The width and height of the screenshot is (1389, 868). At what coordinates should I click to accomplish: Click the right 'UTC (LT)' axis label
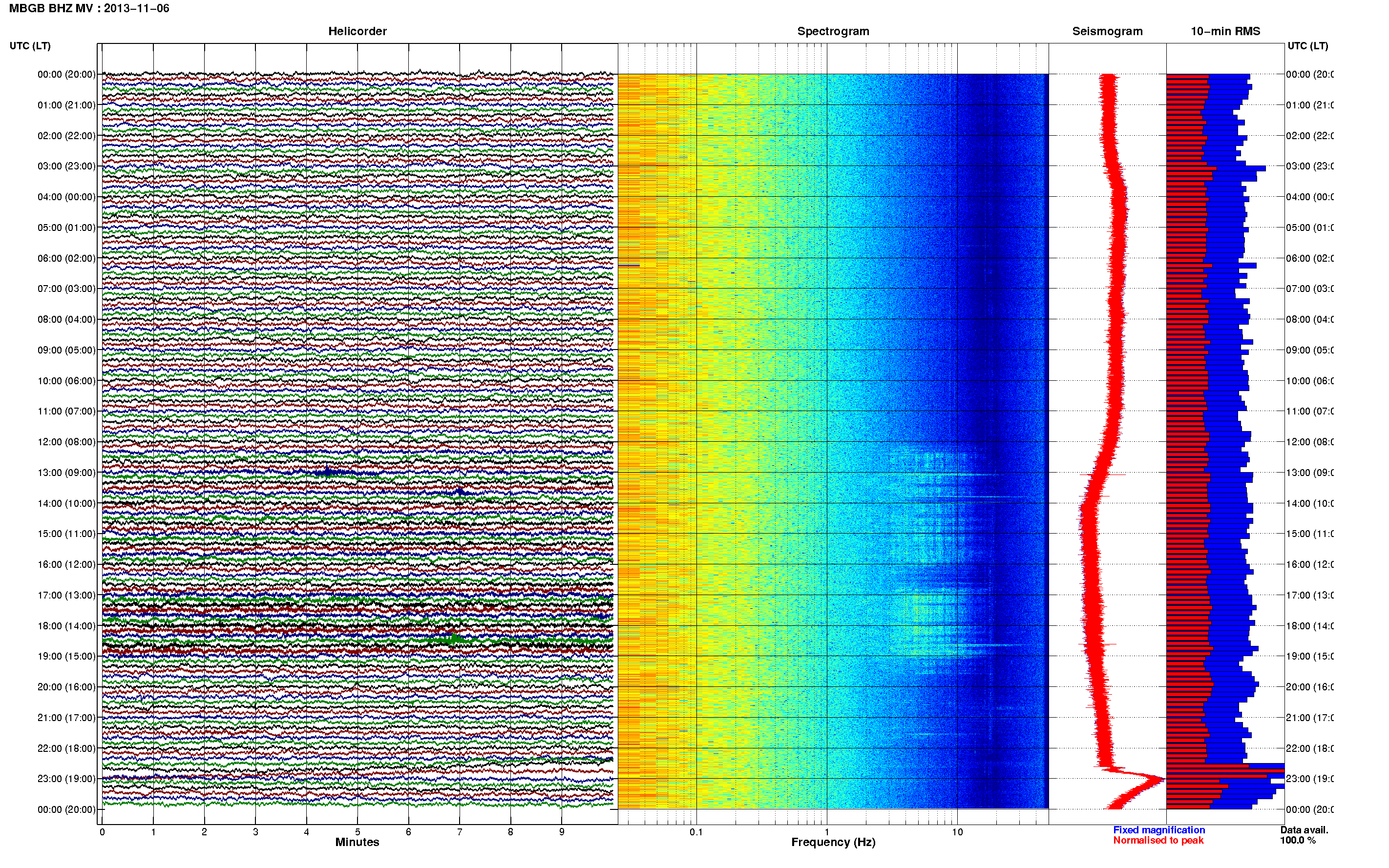1307,46
